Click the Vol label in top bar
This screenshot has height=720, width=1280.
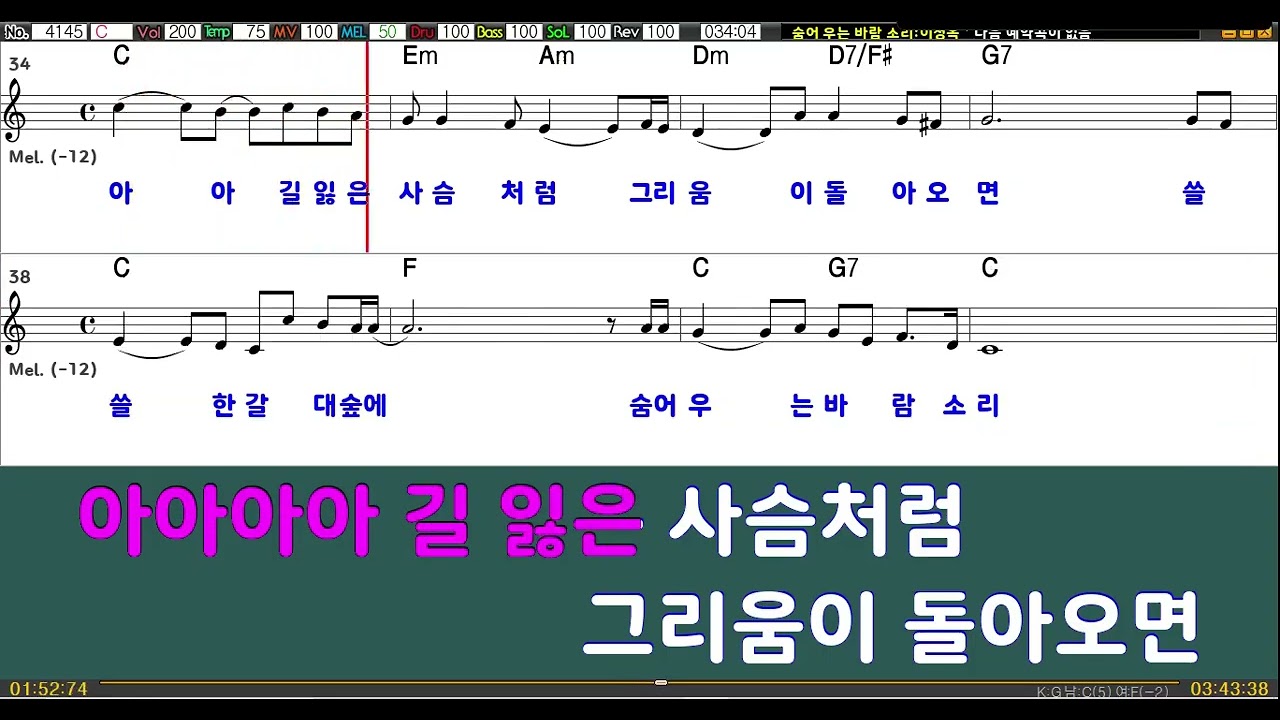coord(149,32)
